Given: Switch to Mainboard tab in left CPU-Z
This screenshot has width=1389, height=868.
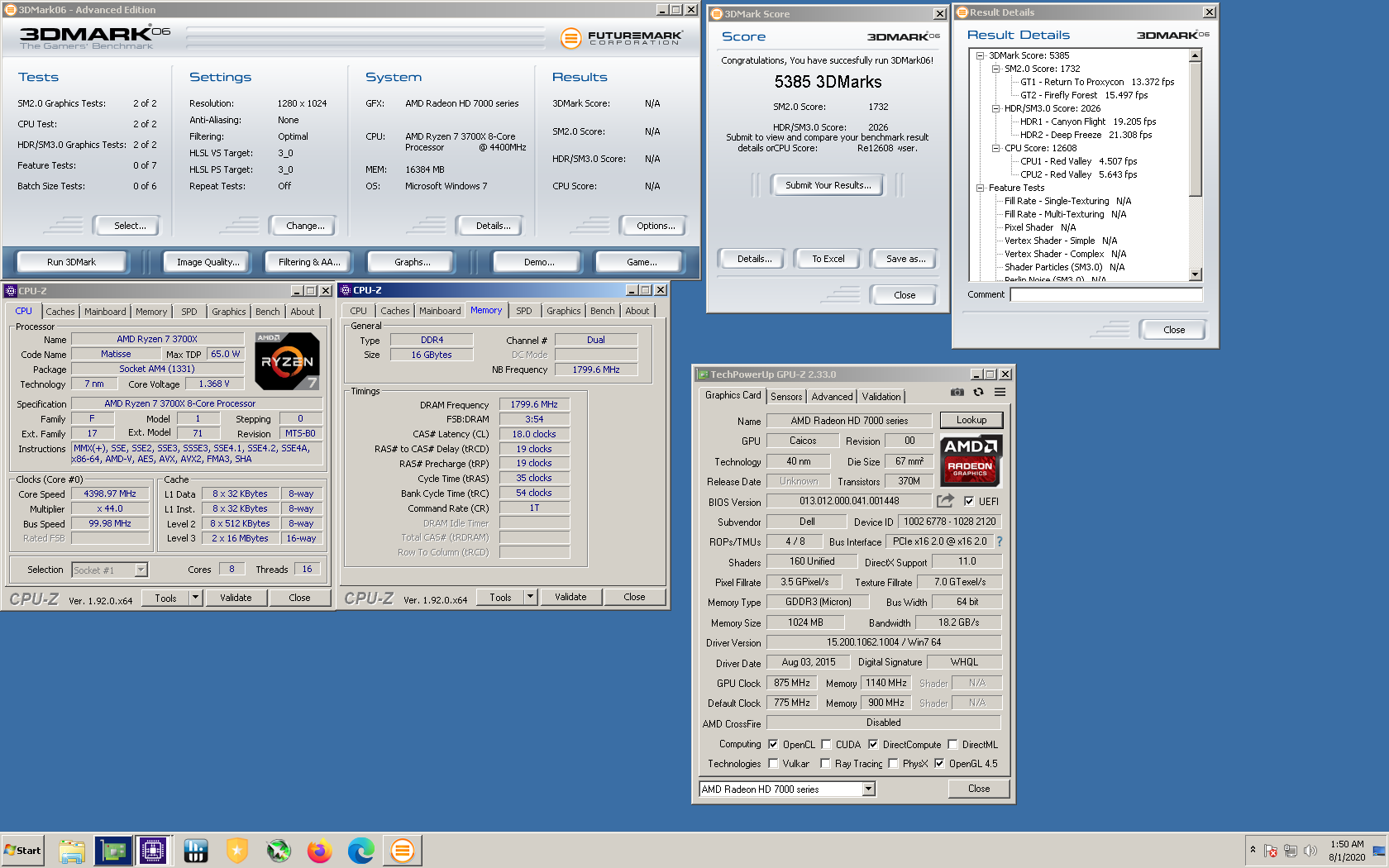Looking at the screenshot, I should coord(105,312).
